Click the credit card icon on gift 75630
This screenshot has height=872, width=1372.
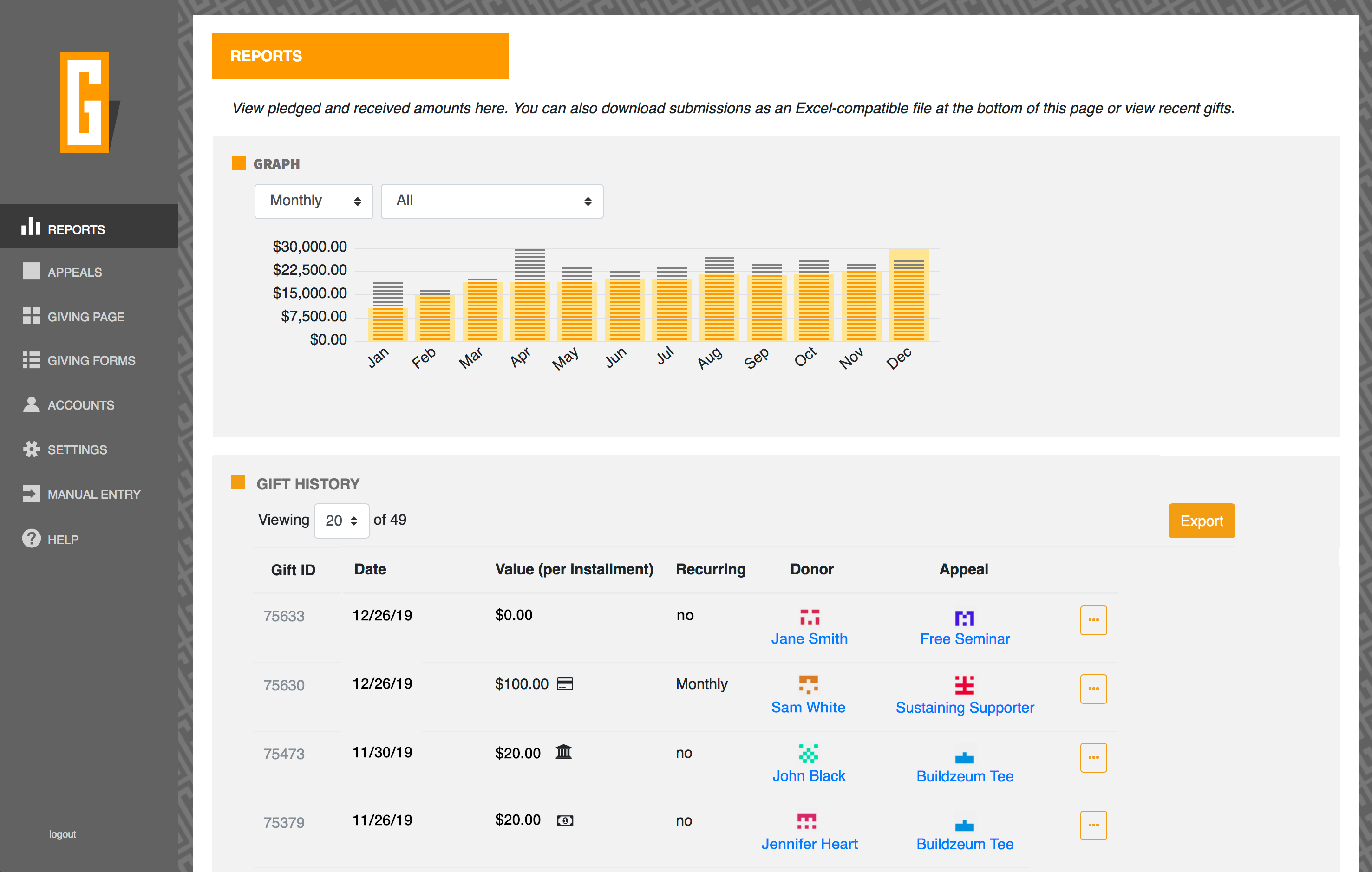pos(565,683)
